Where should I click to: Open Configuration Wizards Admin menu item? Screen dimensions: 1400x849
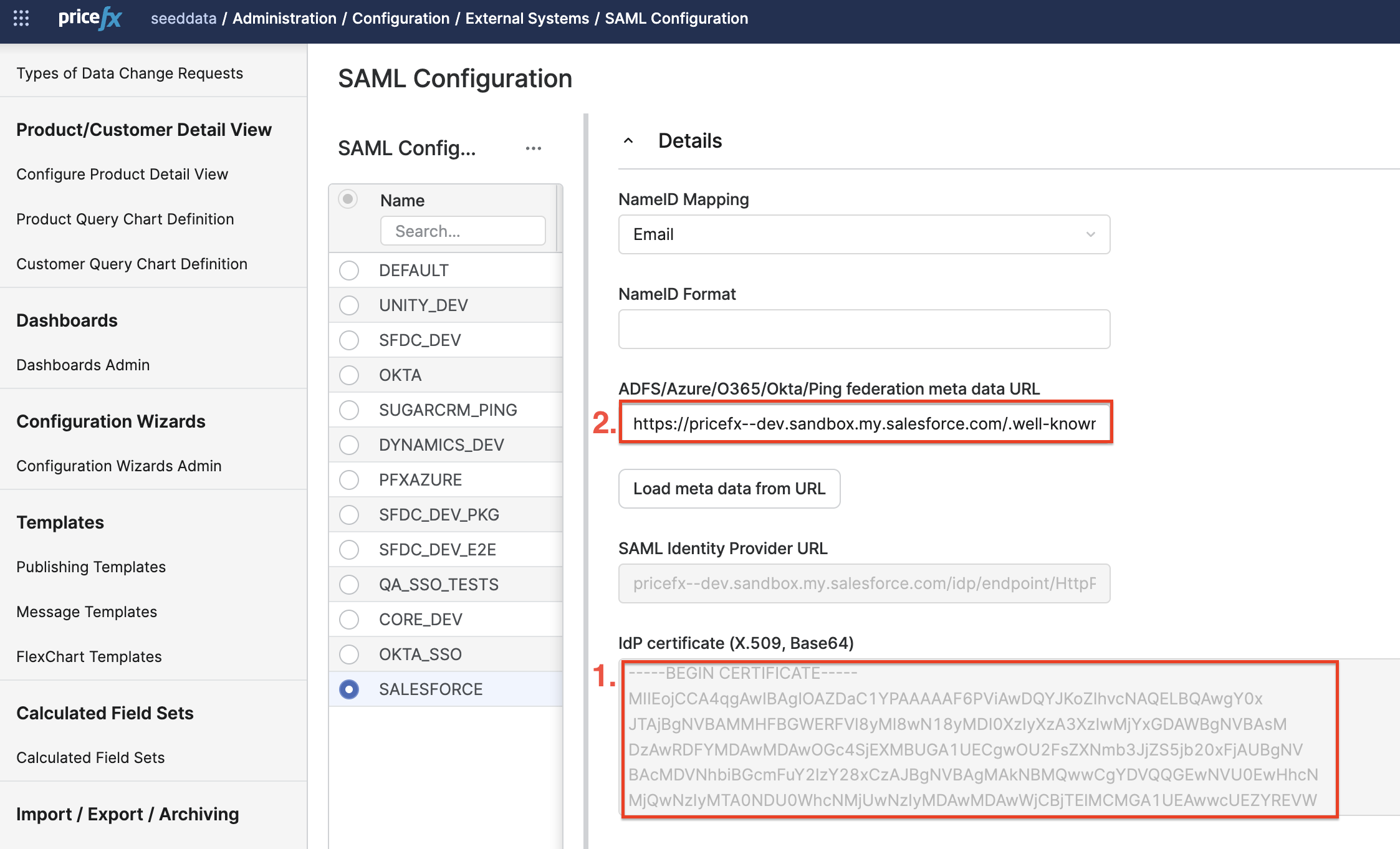pyautogui.click(x=119, y=466)
